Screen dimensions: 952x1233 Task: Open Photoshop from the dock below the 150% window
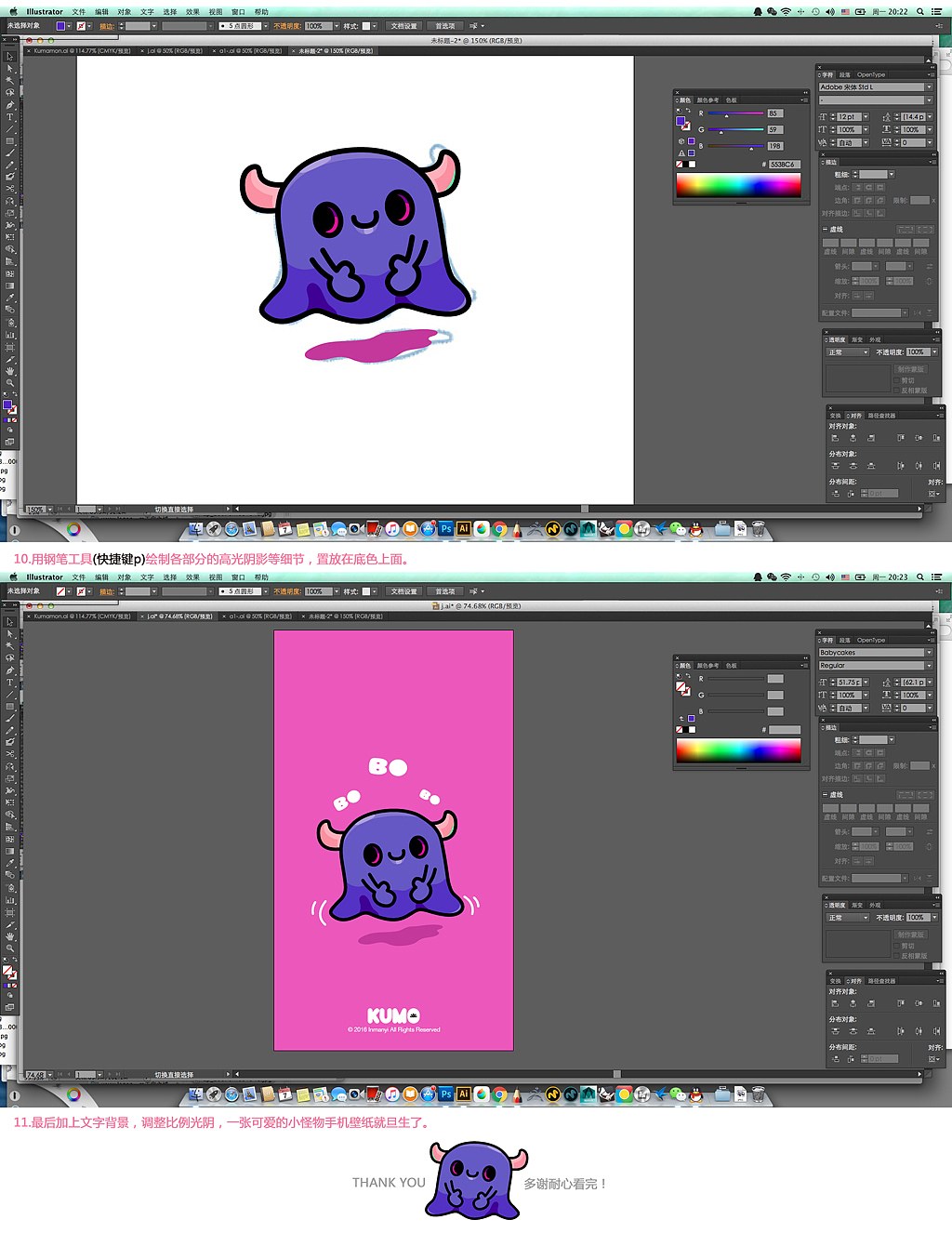[x=446, y=528]
